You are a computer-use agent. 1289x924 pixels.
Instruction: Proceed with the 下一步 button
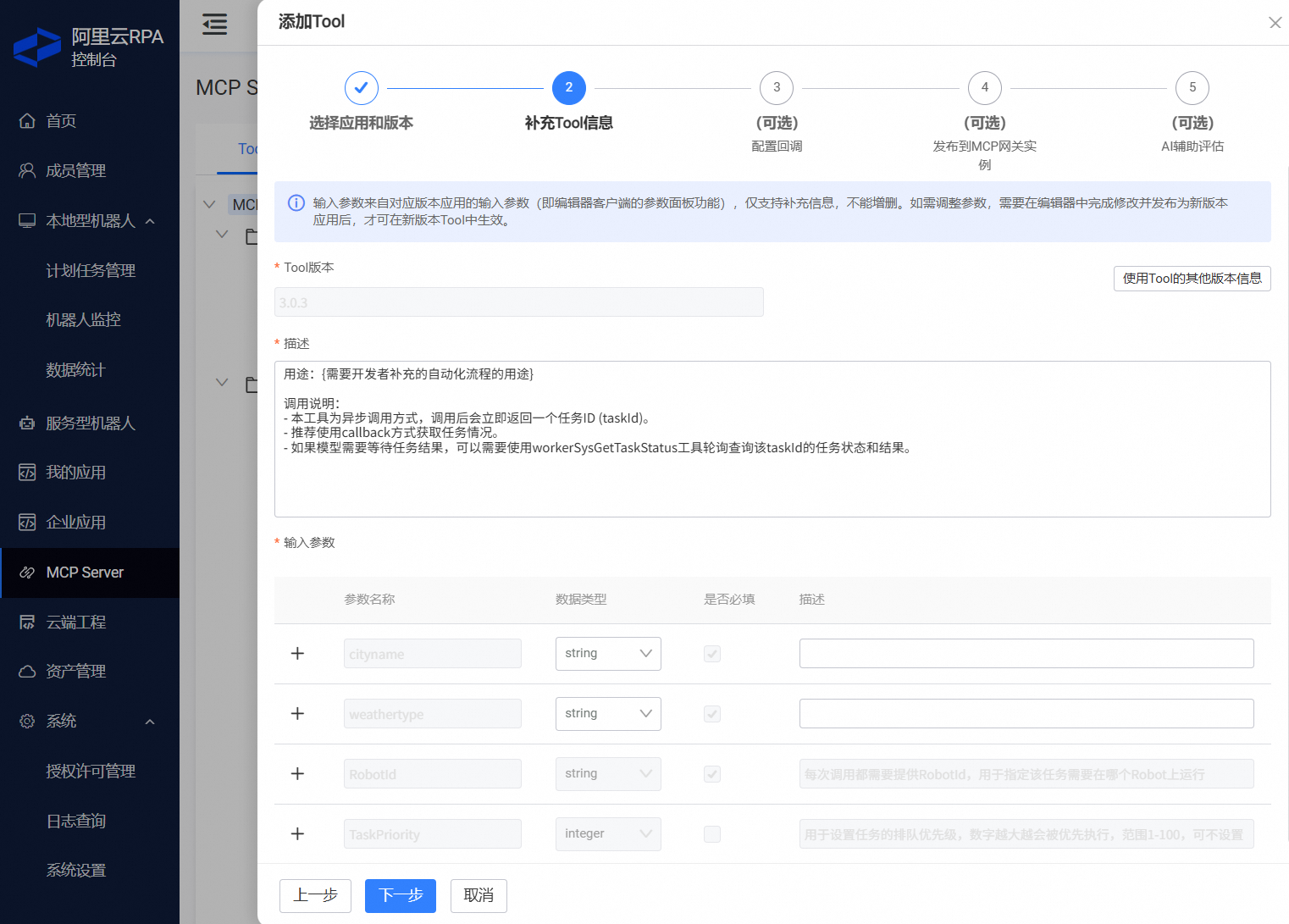[x=401, y=896]
